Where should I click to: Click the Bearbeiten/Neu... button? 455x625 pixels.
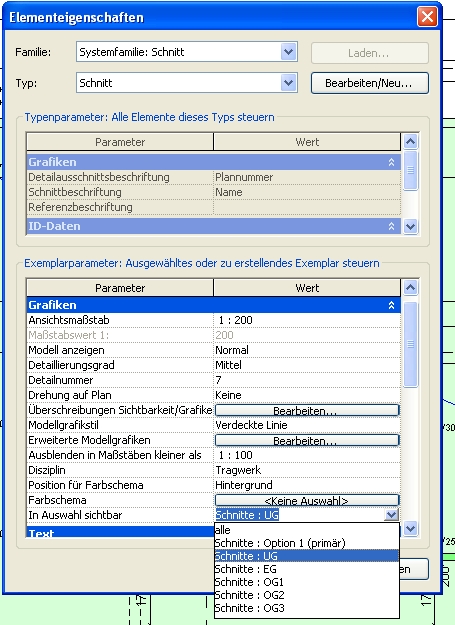click(x=370, y=83)
